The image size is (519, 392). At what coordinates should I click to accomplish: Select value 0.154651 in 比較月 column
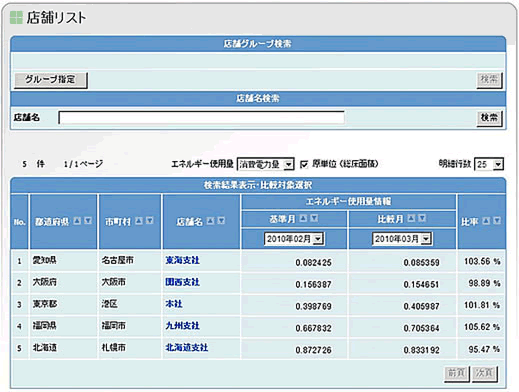pos(421,284)
